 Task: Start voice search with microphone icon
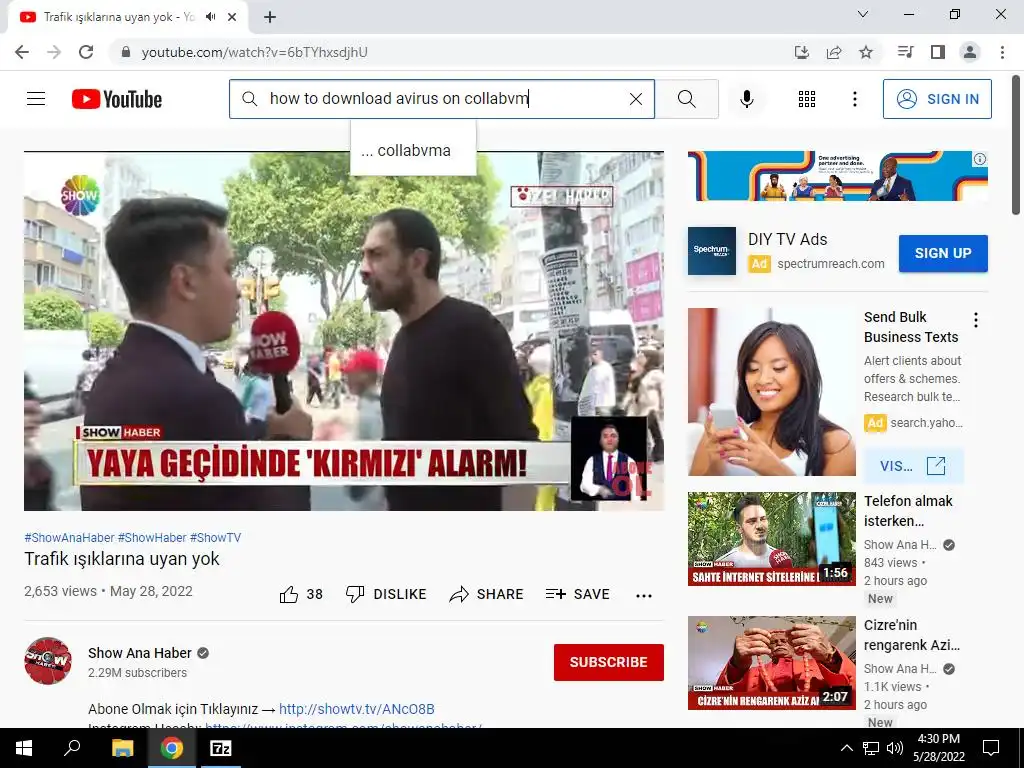(x=746, y=99)
